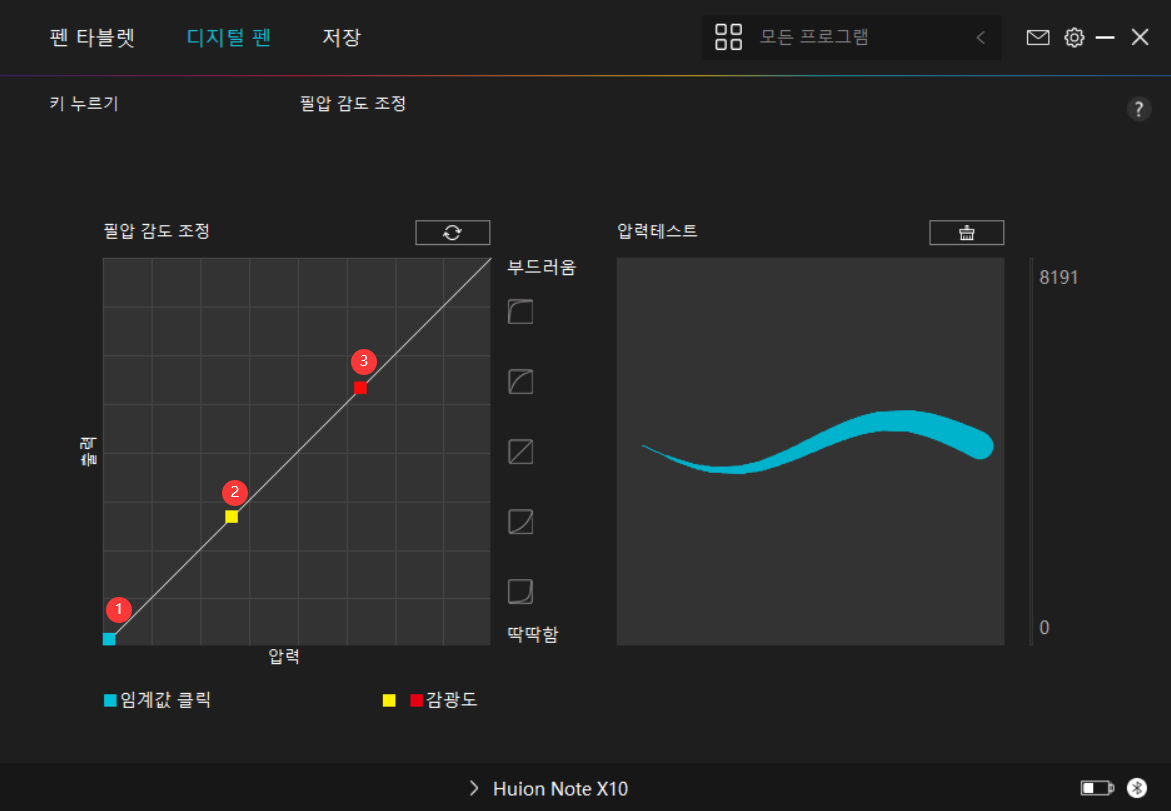Open the 저장 tab
This screenshot has width=1171, height=811.
[x=341, y=38]
